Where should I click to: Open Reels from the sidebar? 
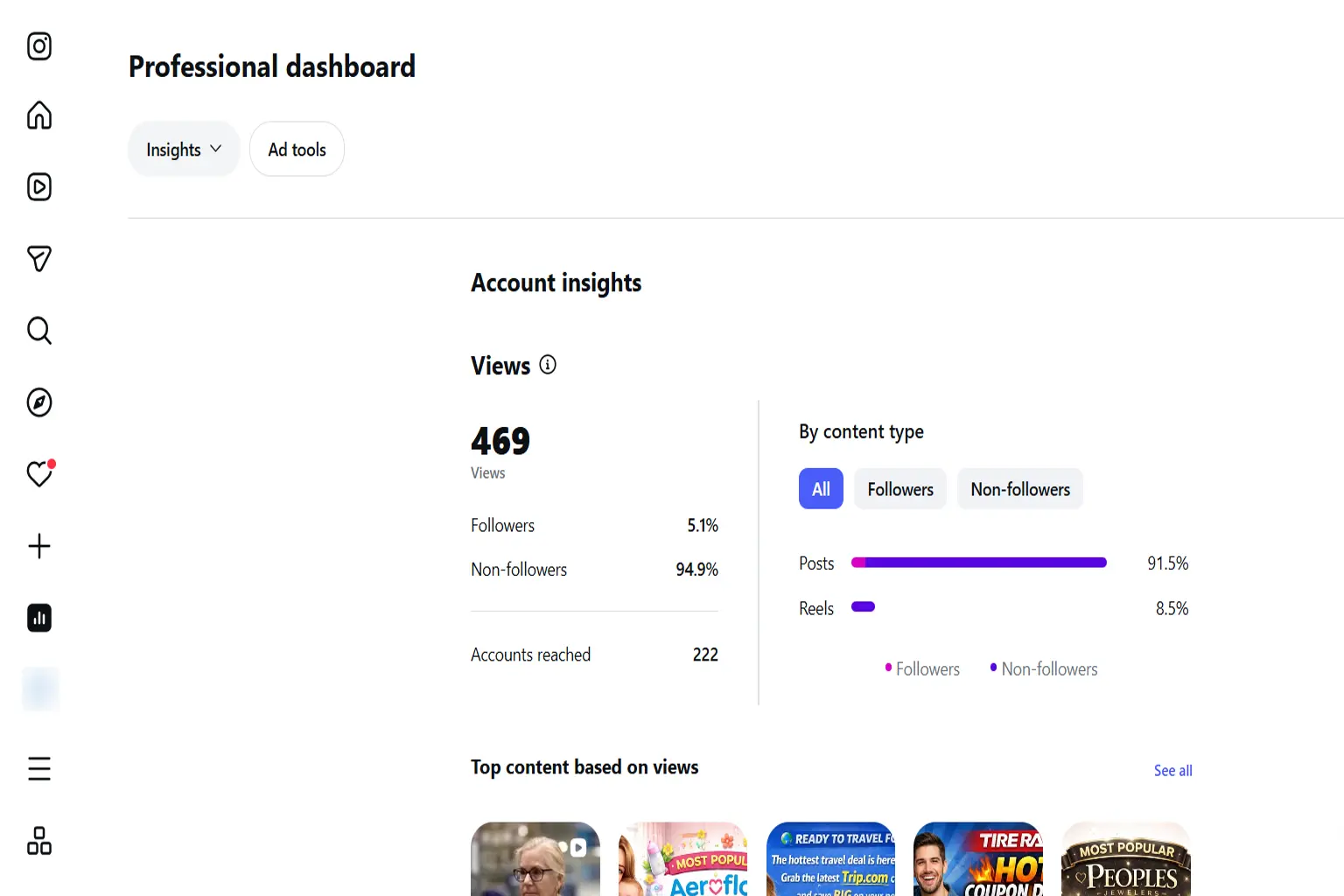[39, 187]
